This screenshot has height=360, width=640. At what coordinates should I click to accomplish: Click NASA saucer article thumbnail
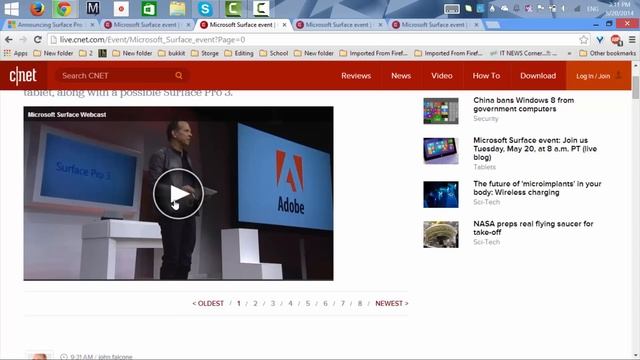coord(441,234)
